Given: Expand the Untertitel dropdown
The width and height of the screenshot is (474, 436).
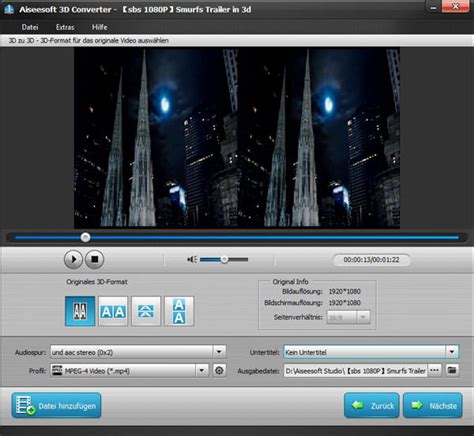Looking at the screenshot, I should 452,352.
